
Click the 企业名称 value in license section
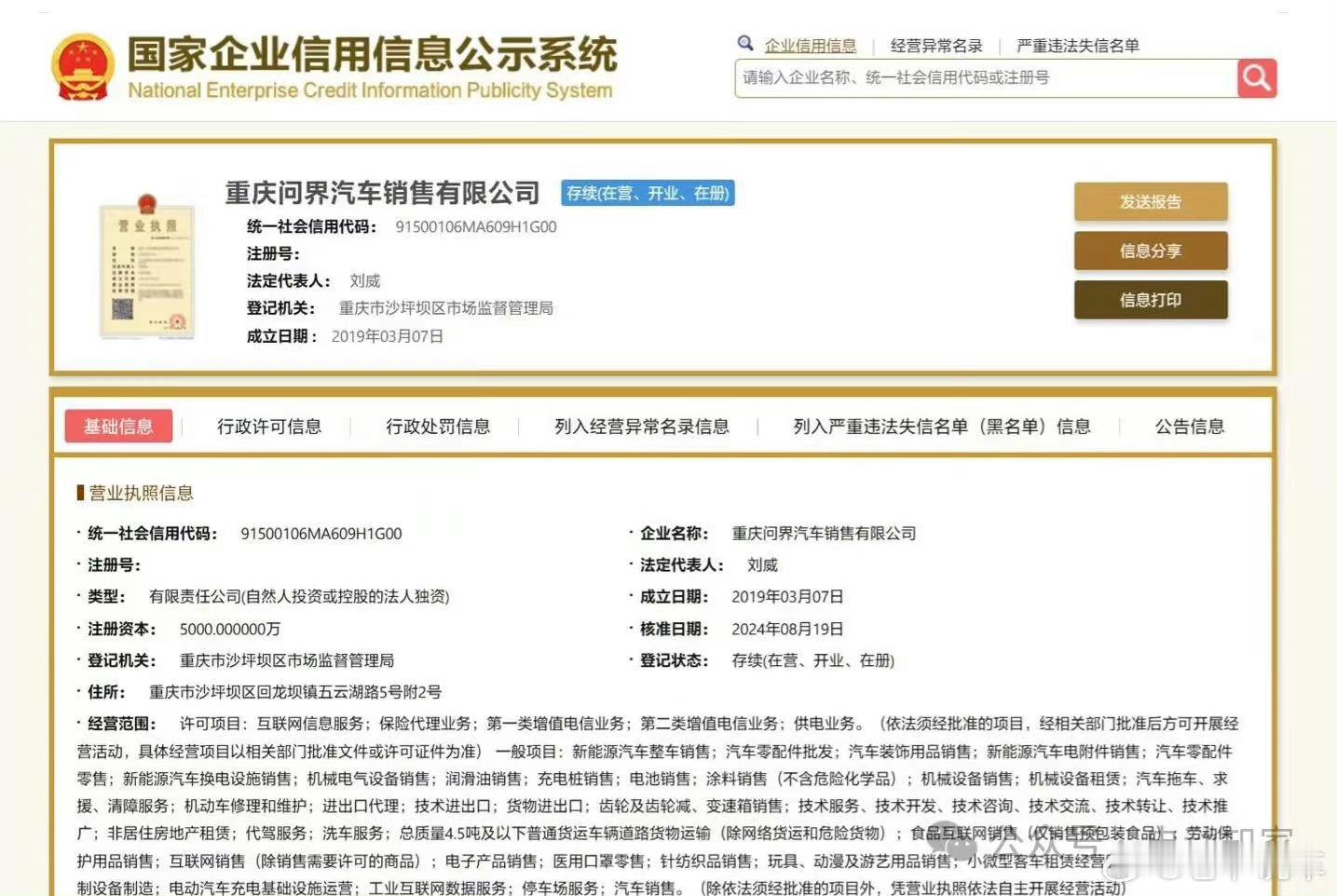pos(824,533)
